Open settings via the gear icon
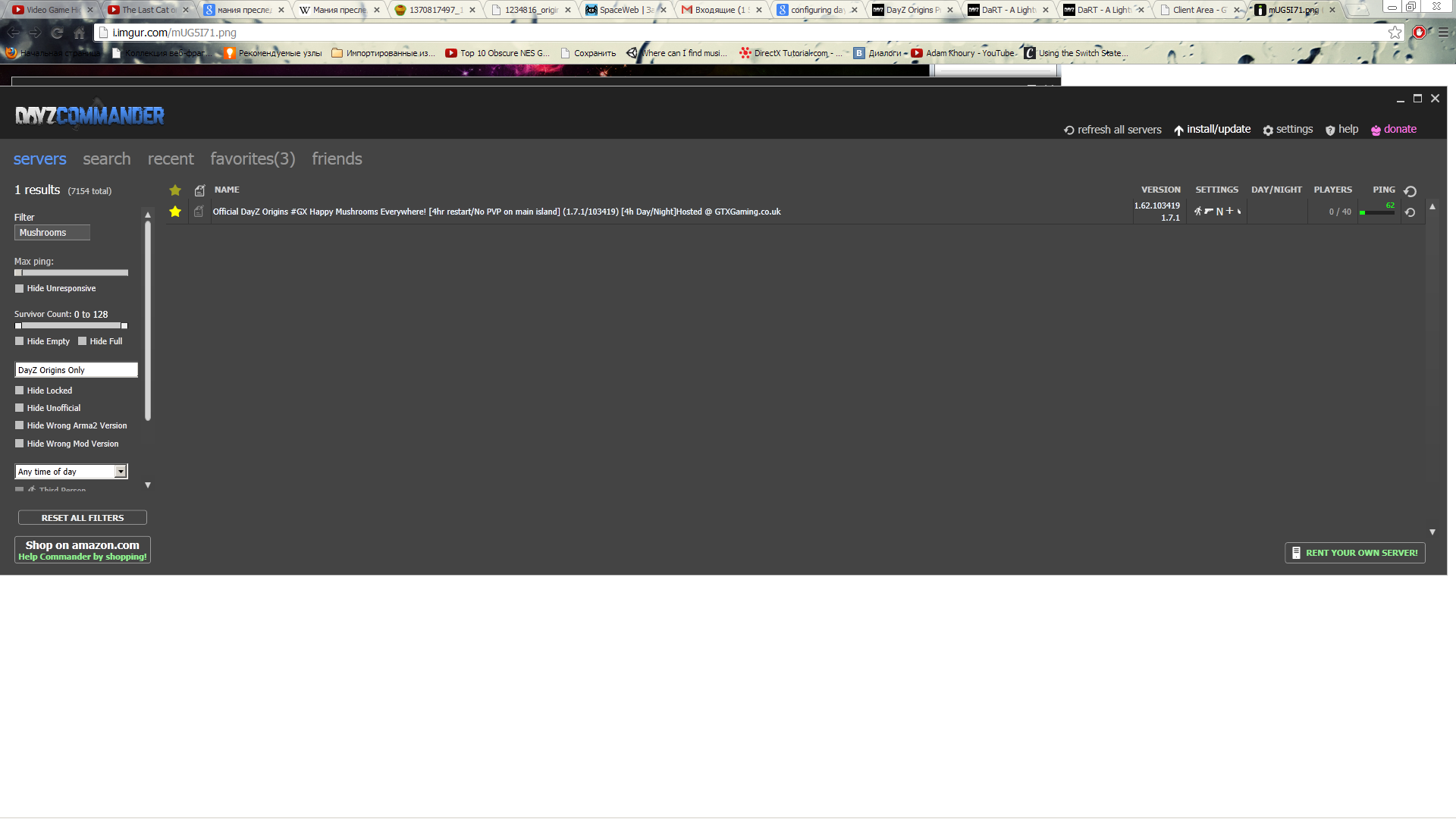This screenshot has width=1456, height=819. click(1267, 130)
